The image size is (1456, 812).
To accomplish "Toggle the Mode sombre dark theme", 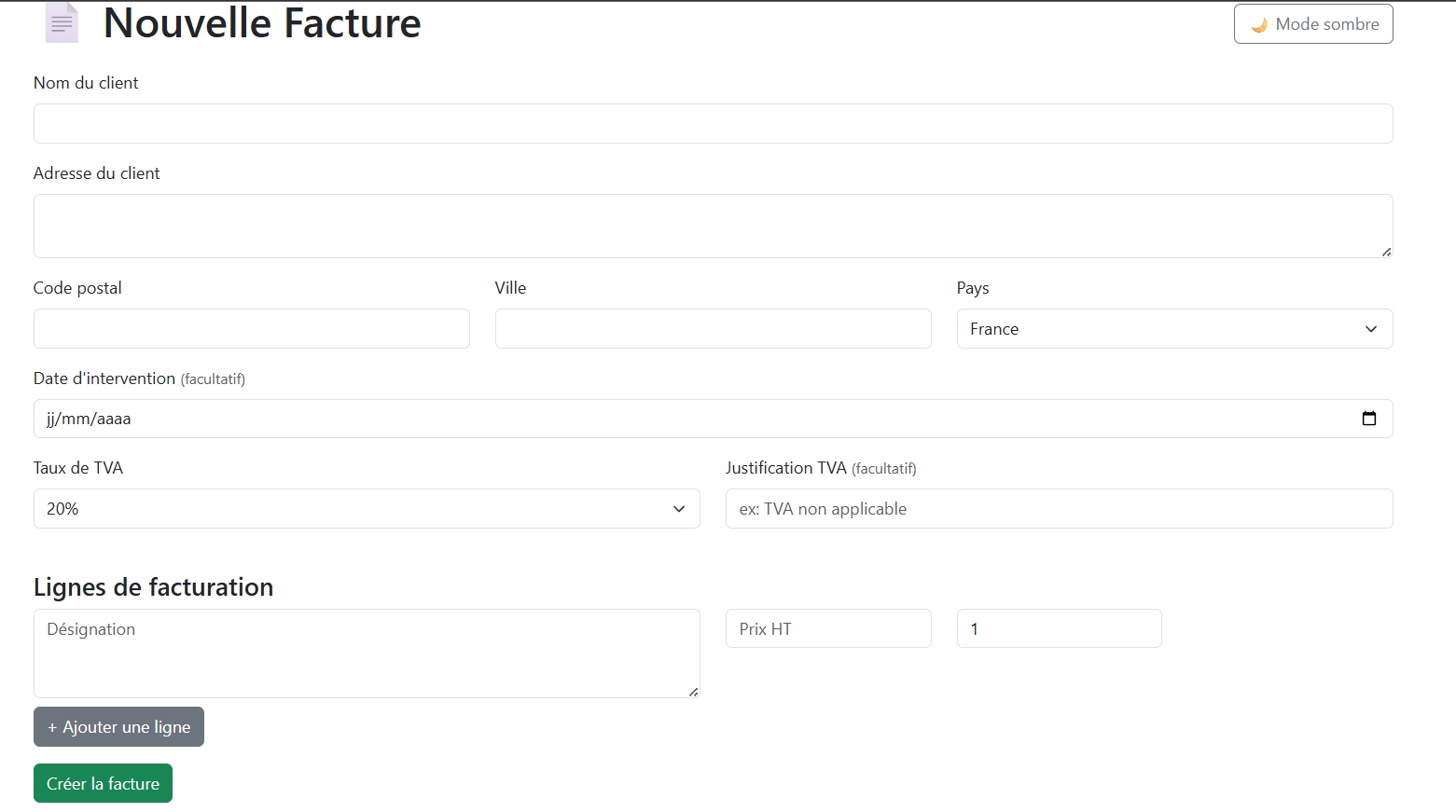I will [x=1312, y=24].
